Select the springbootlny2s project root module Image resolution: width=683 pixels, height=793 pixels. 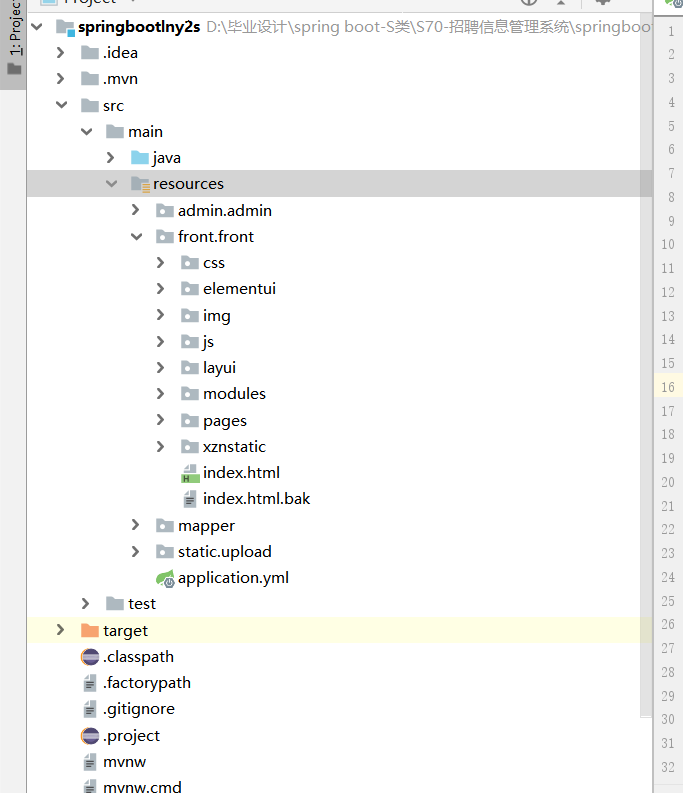(138, 27)
